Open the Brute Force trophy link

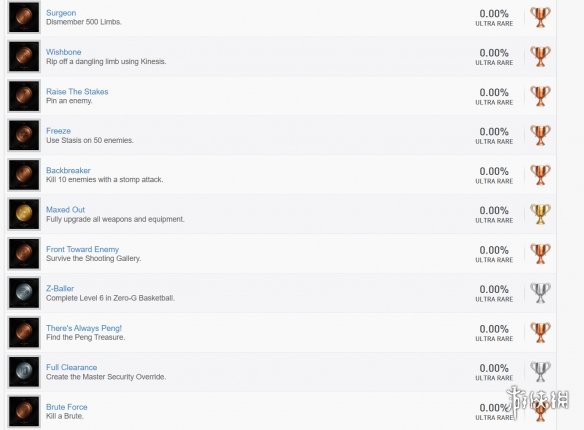[x=67, y=407]
